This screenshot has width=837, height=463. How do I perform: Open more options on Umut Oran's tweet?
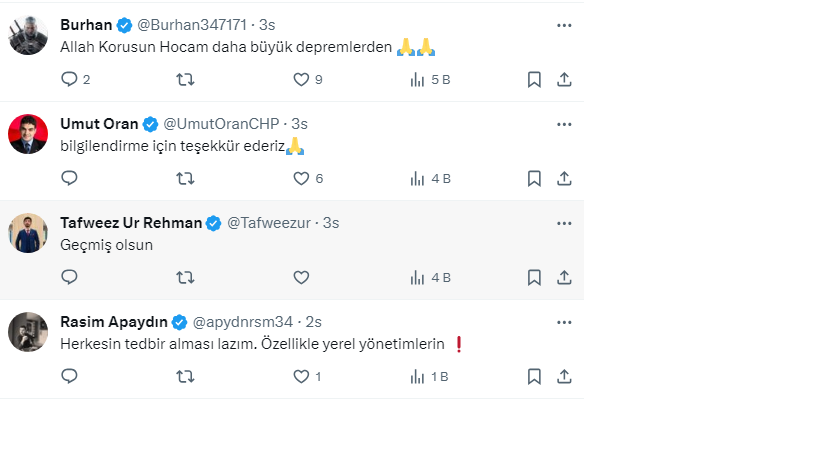pos(564,123)
